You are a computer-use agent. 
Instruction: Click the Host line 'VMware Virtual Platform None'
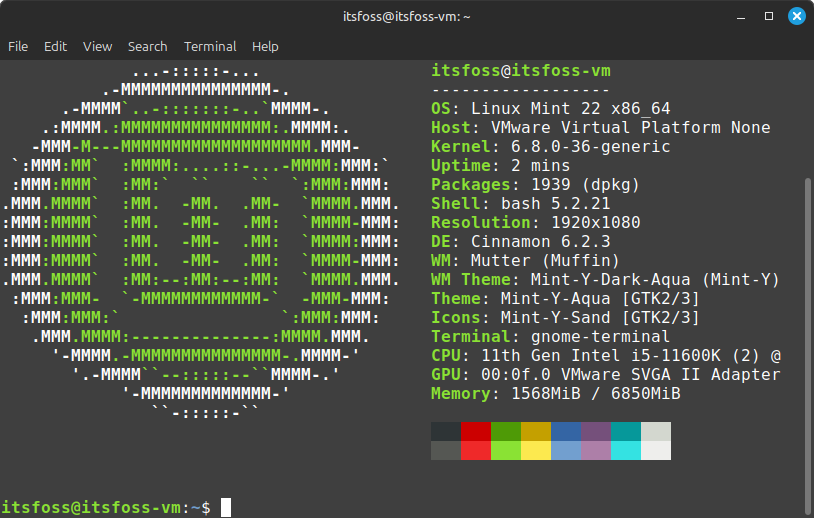[601, 128]
